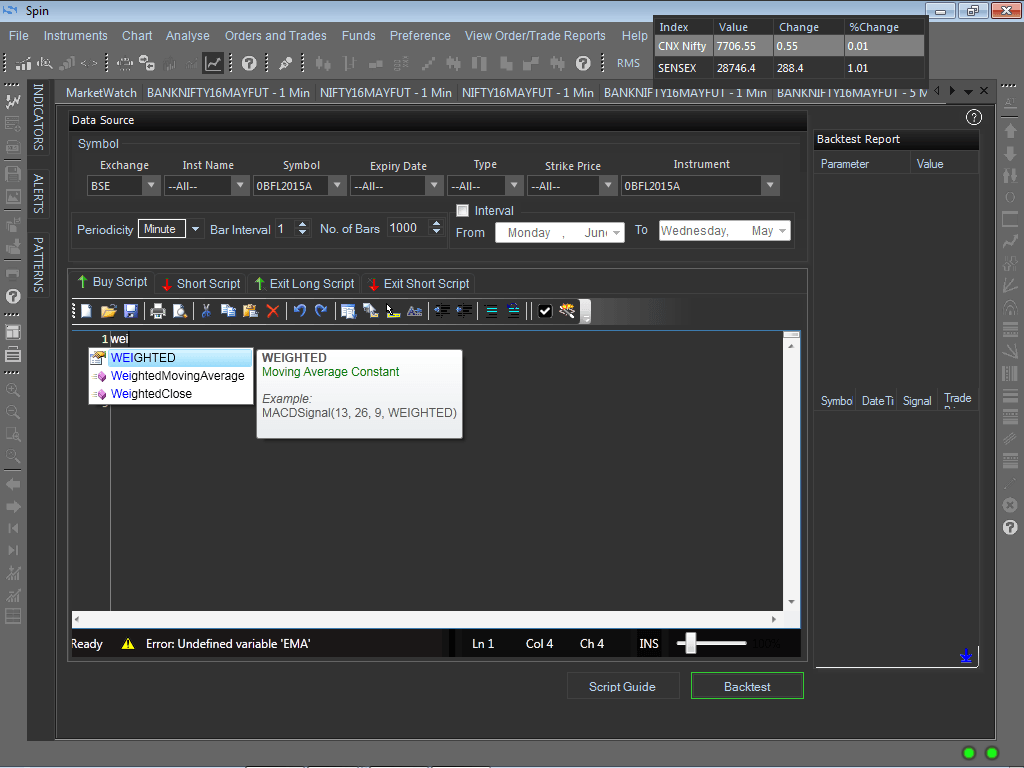Click the Backtest button
This screenshot has width=1024, height=768.
coord(747,686)
